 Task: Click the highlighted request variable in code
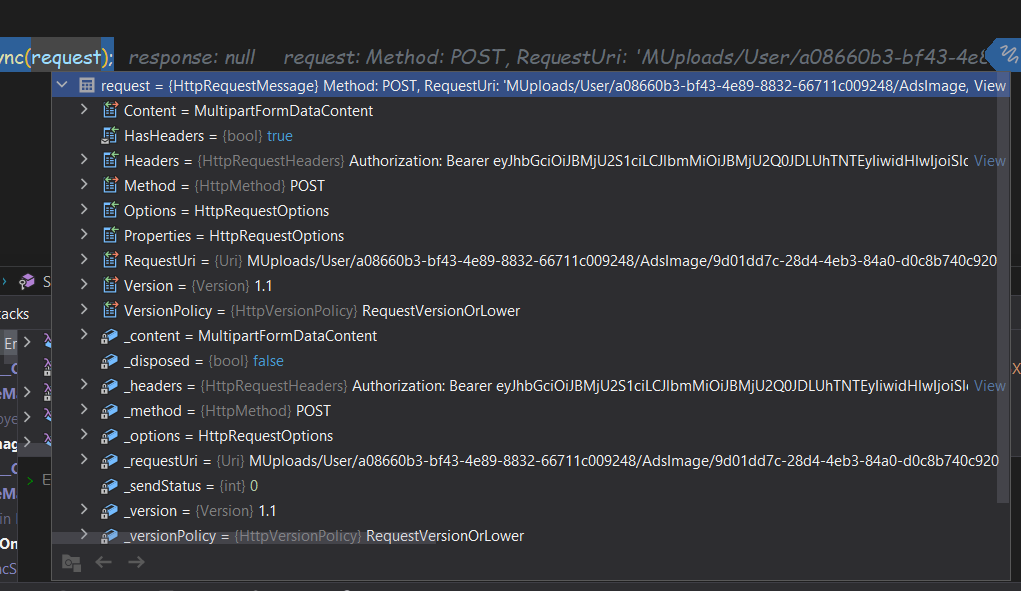tap(66, 57)
